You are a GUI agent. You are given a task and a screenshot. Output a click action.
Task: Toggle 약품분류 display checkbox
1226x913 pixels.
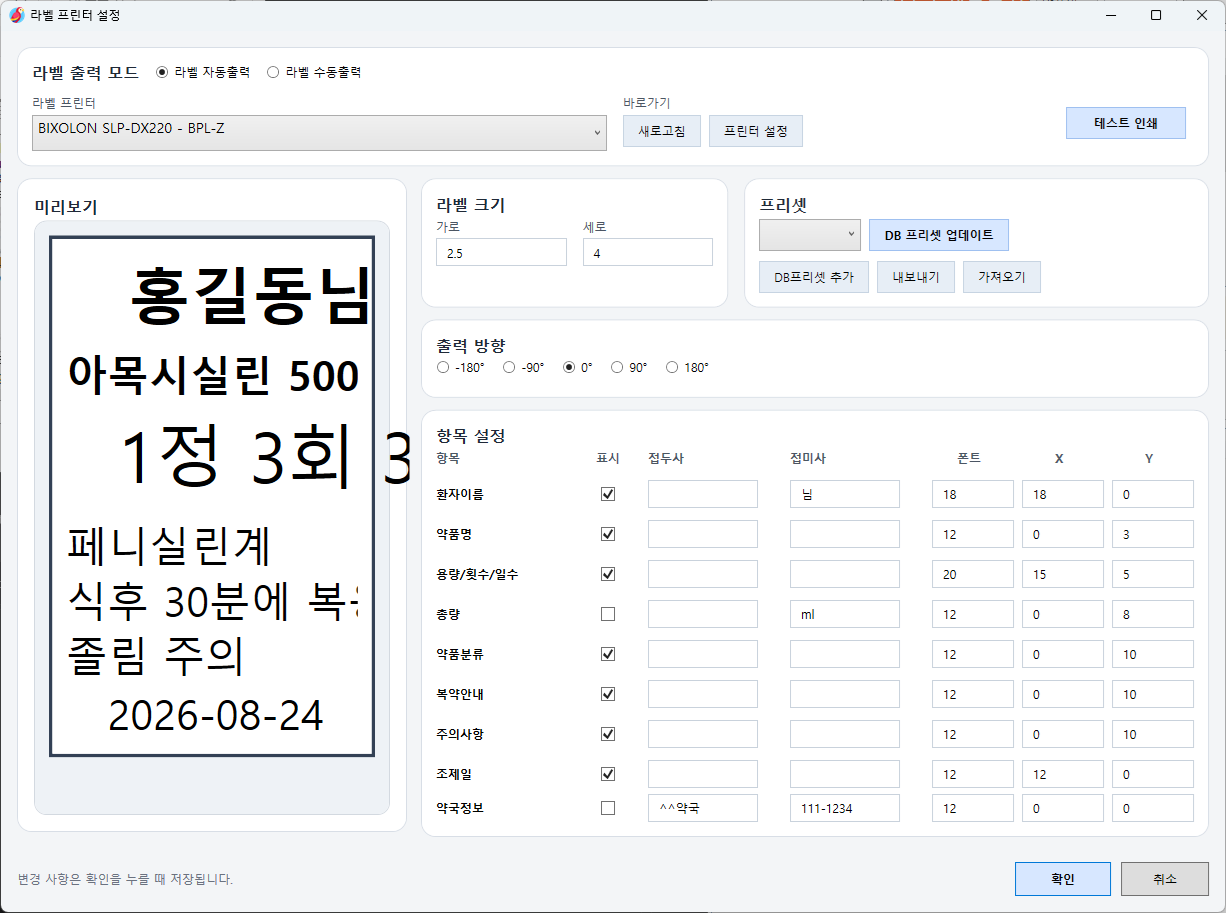[608, 654]
